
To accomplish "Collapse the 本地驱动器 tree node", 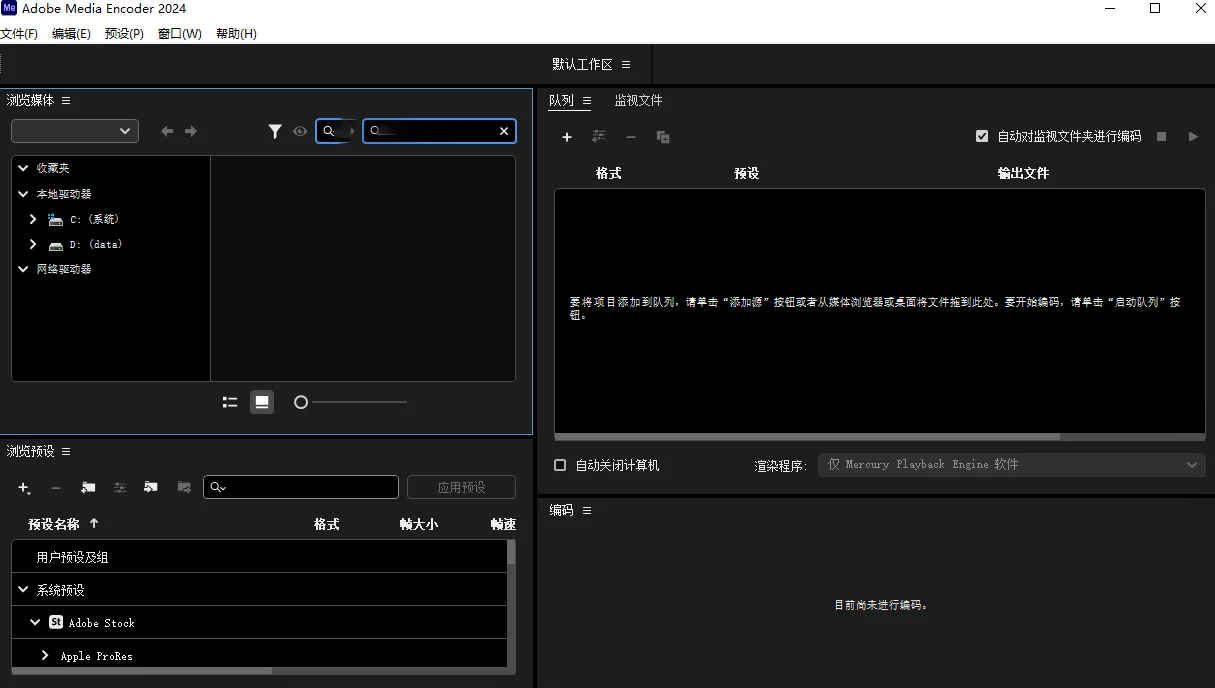I will click(23, 194).
